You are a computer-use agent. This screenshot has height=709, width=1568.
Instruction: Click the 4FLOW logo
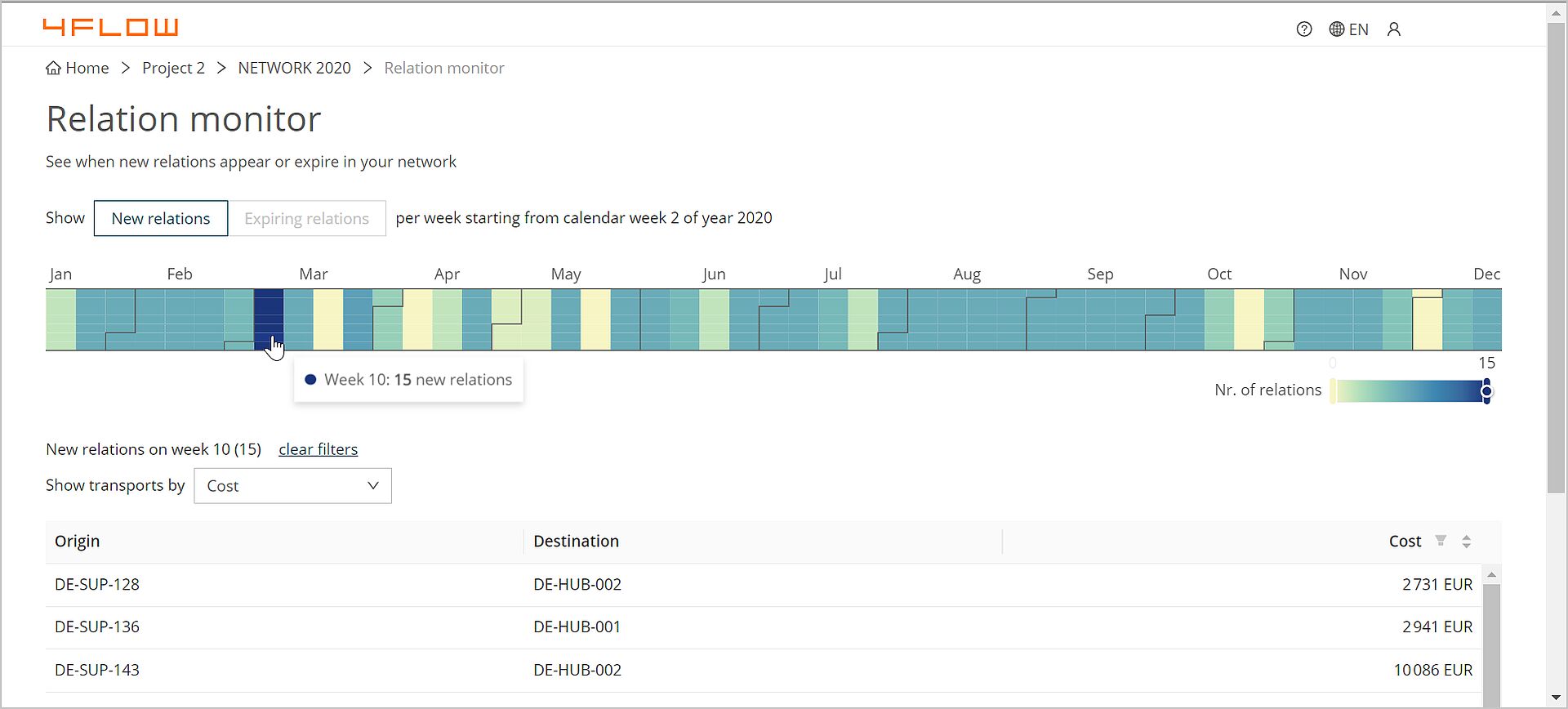(x=110, y=27)
